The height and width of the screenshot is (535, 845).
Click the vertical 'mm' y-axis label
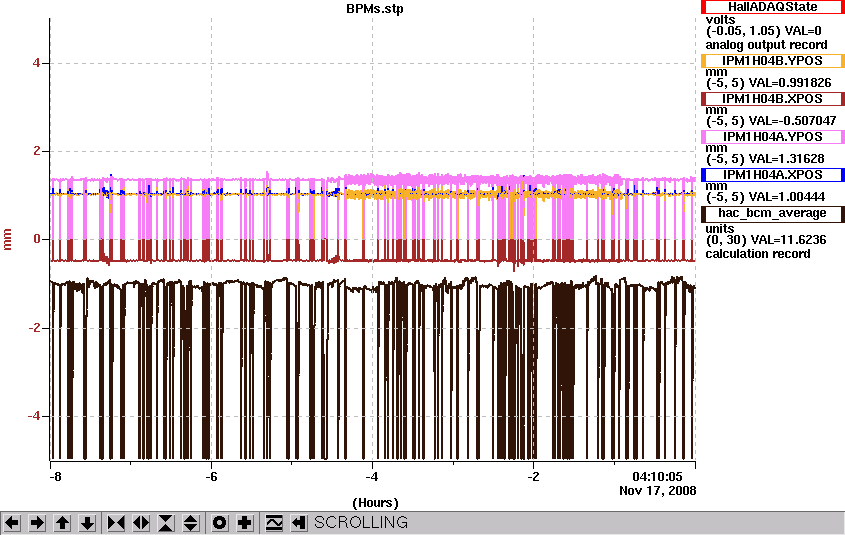8,239
